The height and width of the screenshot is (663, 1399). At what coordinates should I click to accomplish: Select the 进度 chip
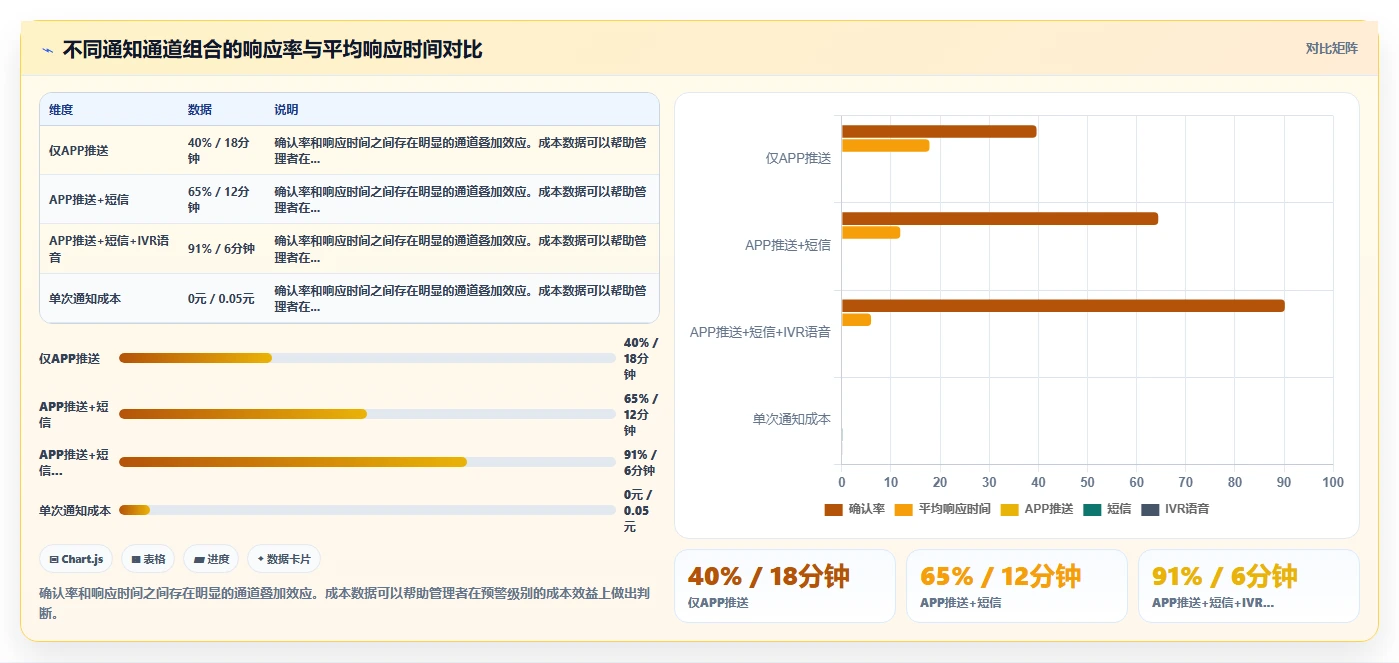[x=211, y=559]
